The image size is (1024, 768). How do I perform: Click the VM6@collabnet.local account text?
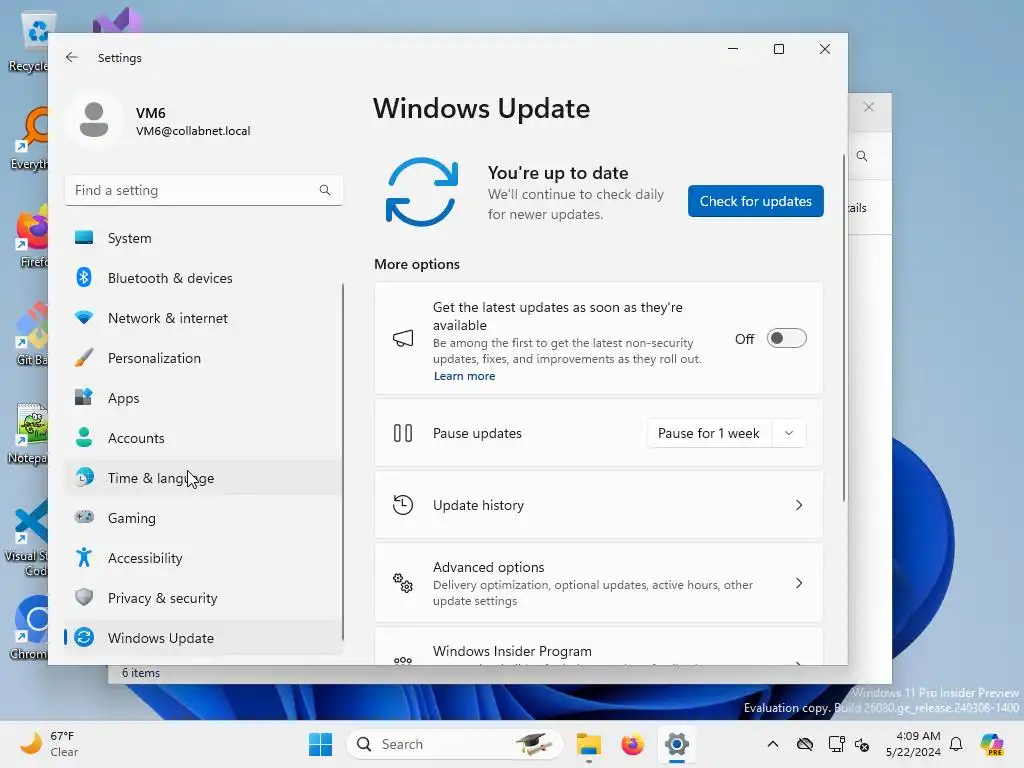point(193,131)
